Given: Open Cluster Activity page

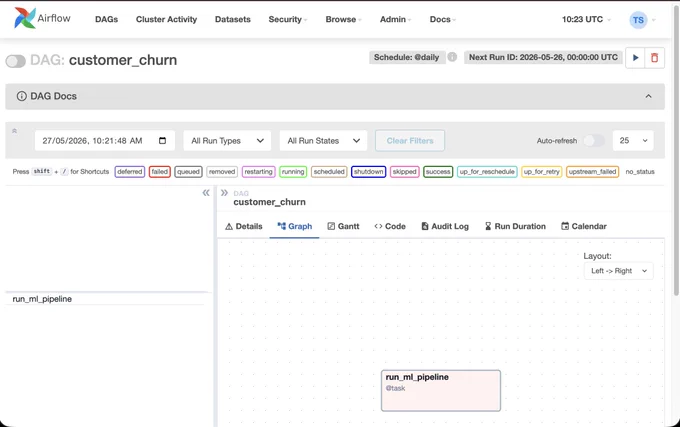Looking at the screenshot, I should coord(166,19).
